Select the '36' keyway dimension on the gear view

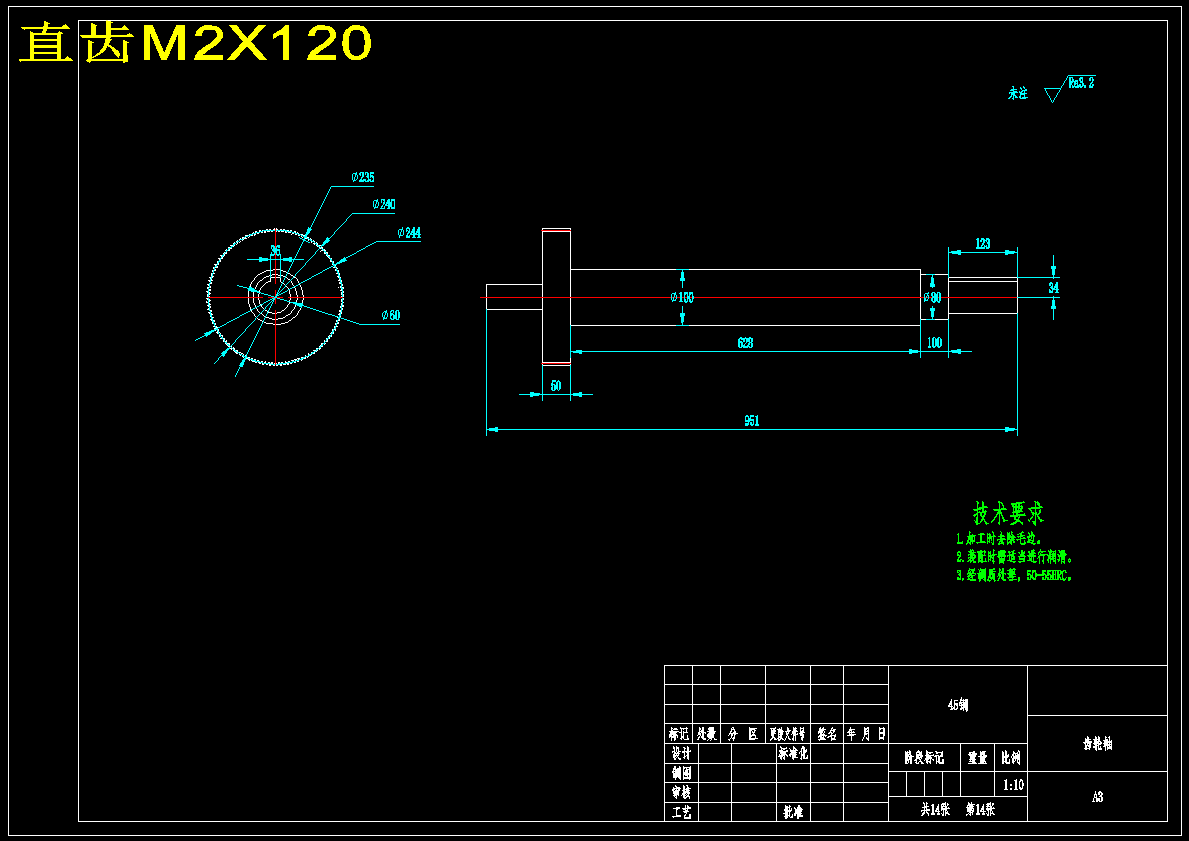tap(275, 250)
